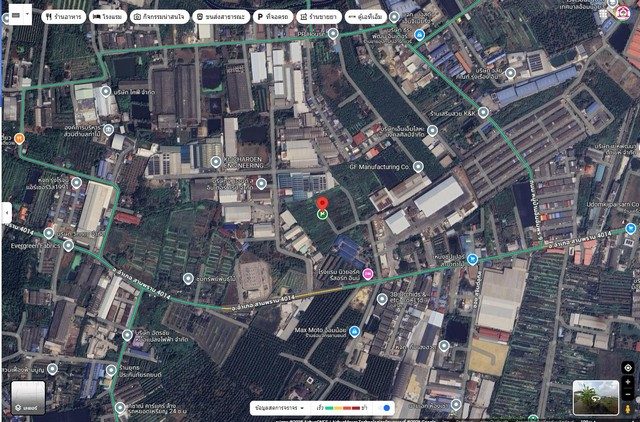Toggle the map layers thumbnail at bottom left
Screen dimensions: 640x422
27,396
